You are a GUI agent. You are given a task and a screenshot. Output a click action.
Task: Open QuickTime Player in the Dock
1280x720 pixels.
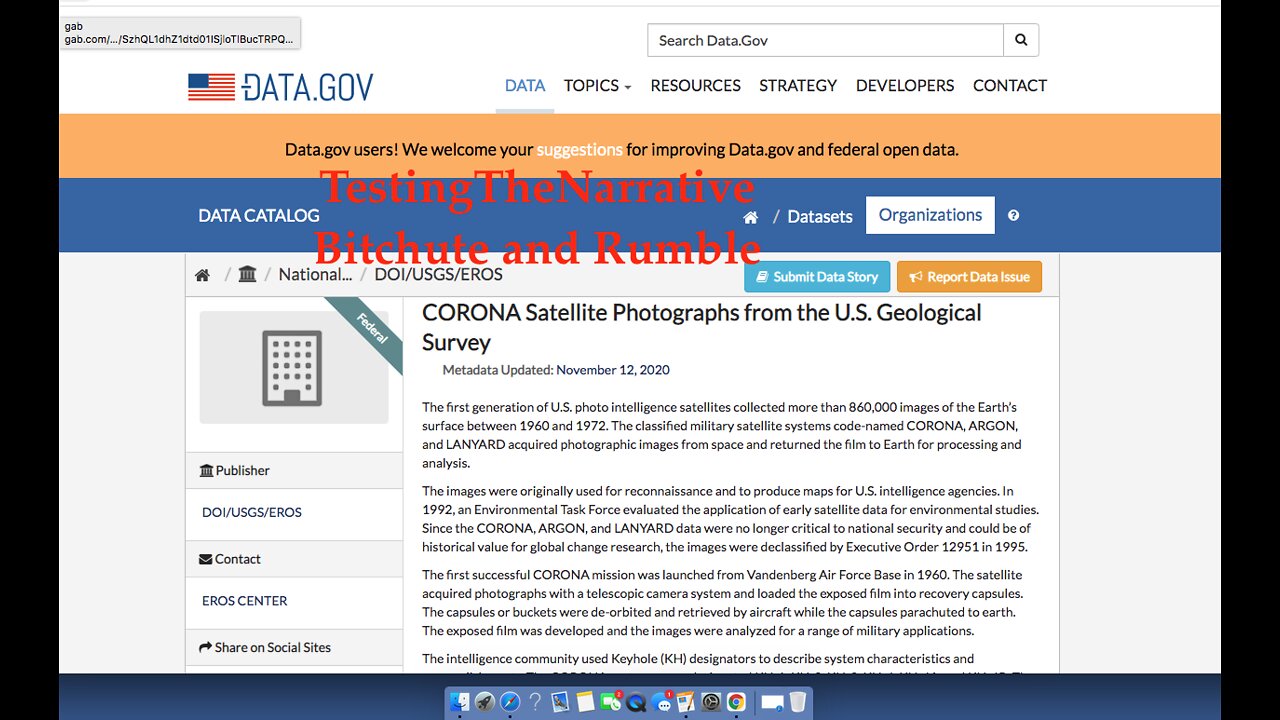pos(636,702)
